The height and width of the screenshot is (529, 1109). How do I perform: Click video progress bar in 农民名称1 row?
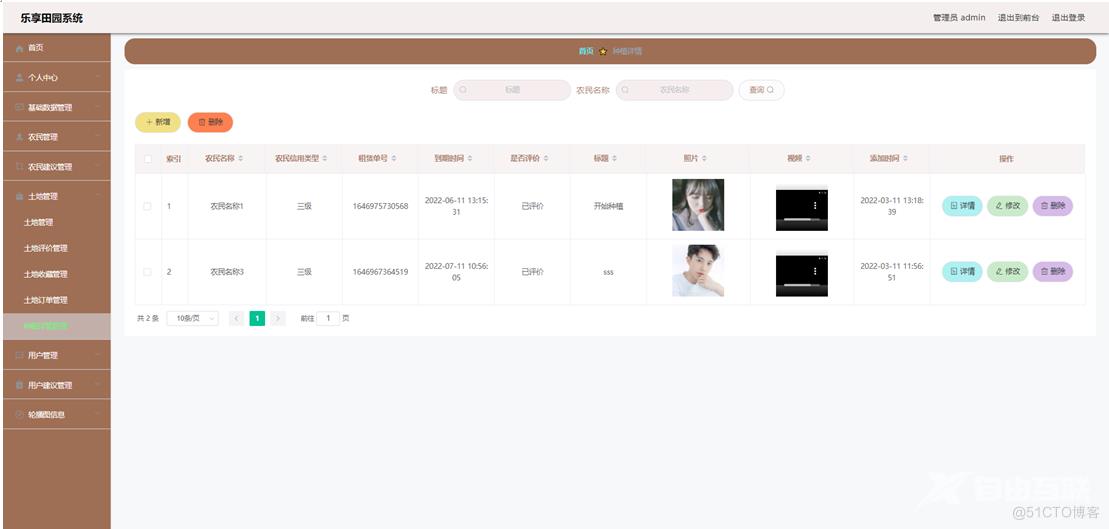[x=800, y=219]
